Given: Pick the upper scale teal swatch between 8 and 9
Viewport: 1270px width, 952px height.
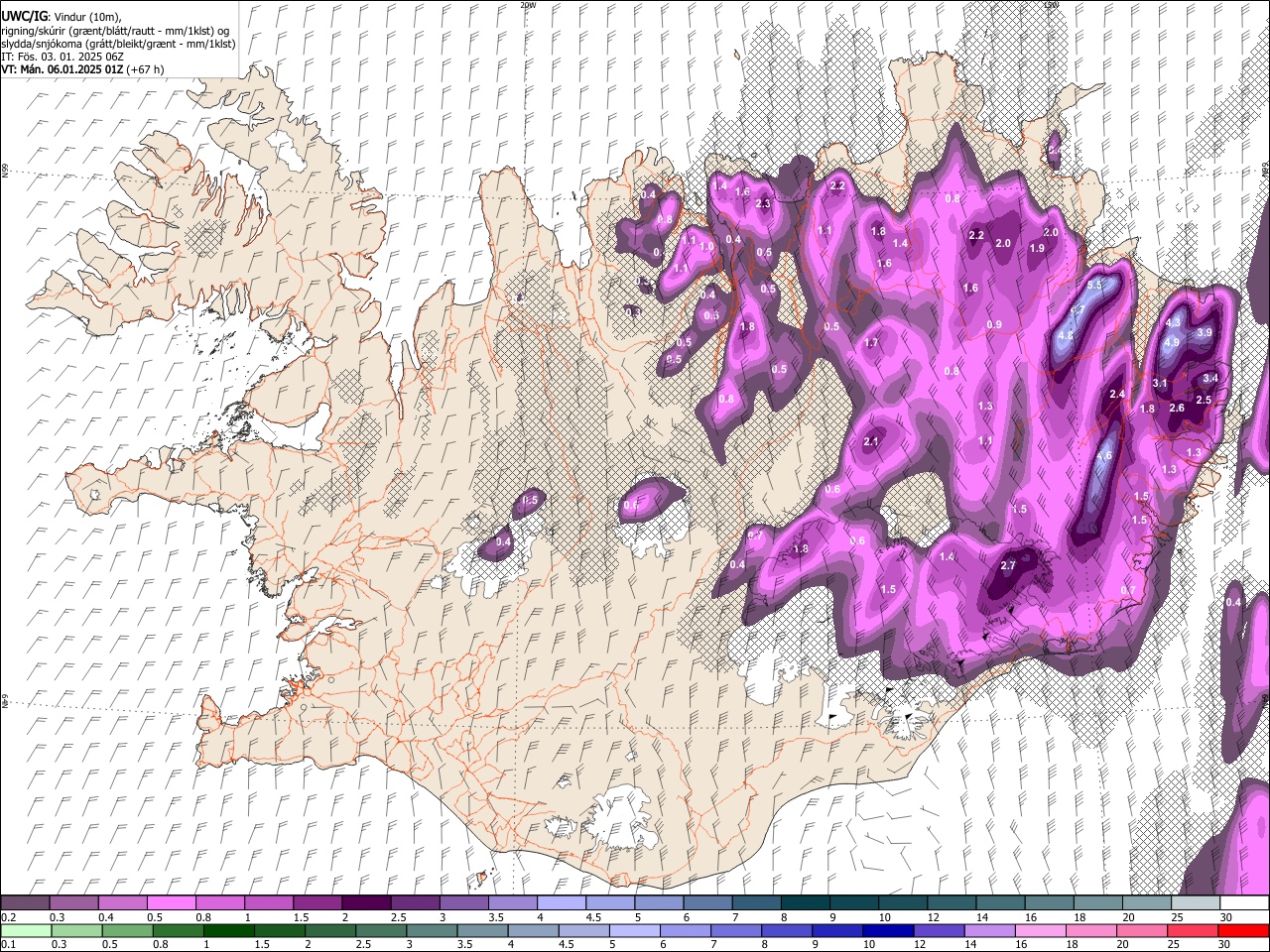Looking at the screenshot, I should [805, 903].
